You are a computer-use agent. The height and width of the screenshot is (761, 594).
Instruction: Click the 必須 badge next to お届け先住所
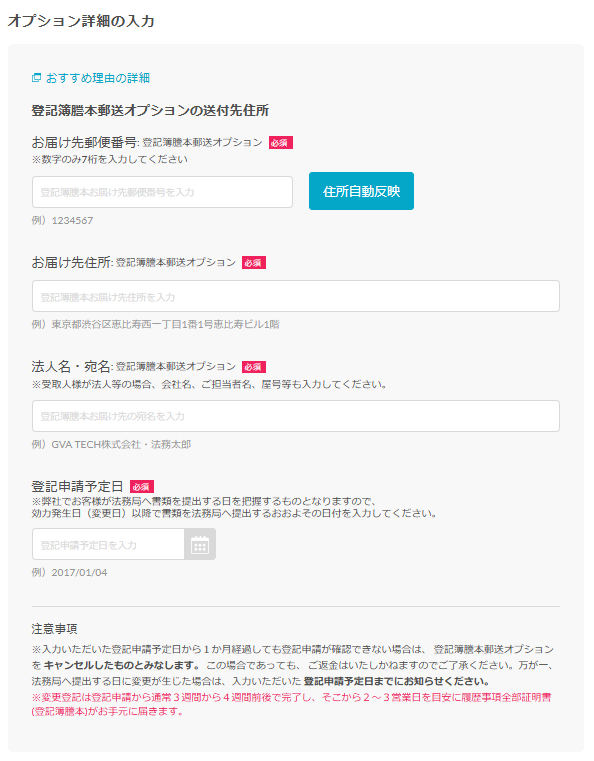pyautogui.click(x=254, y=263)
